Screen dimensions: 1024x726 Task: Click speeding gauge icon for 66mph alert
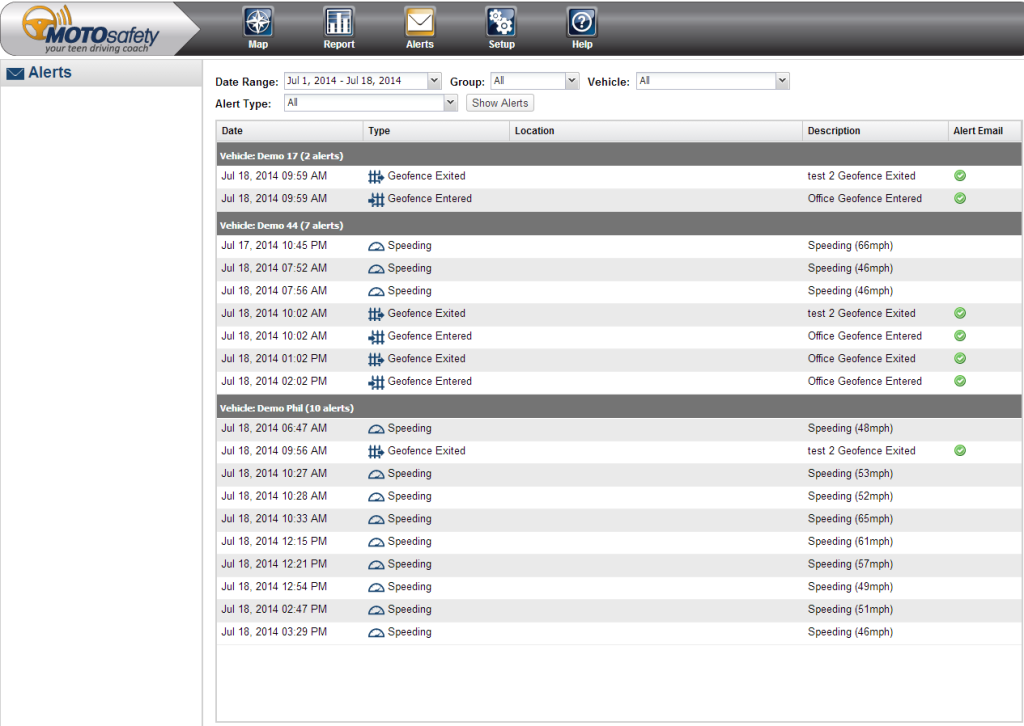[376, 246]
